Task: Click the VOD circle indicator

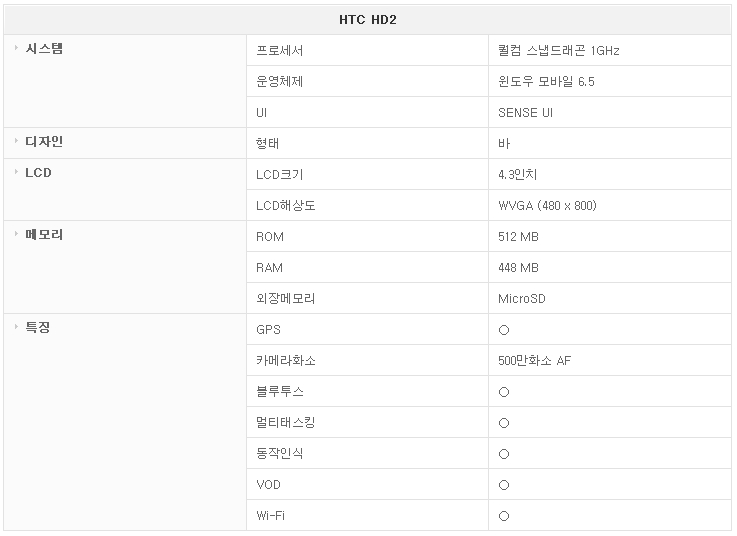Action: point(504,485)
